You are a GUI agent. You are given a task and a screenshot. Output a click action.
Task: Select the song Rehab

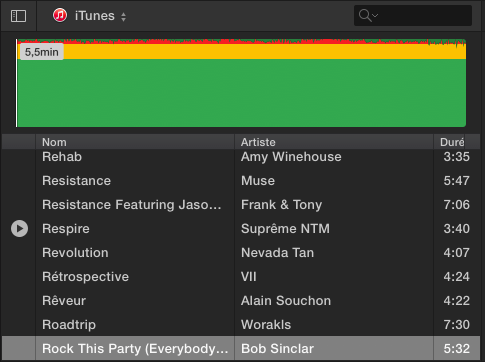(x=62, y=157)
